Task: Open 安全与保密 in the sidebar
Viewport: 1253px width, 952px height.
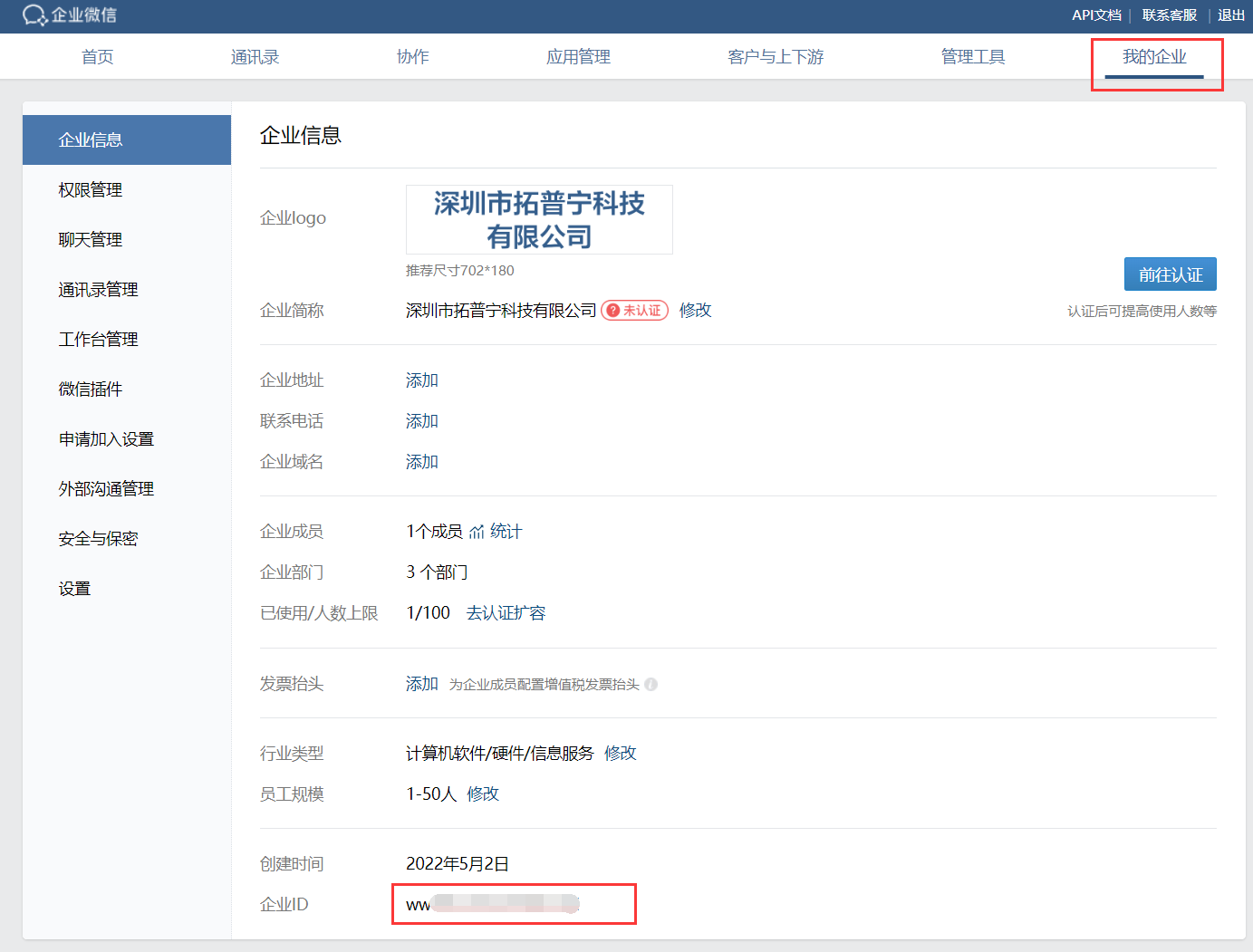Action: pos(127,538)
